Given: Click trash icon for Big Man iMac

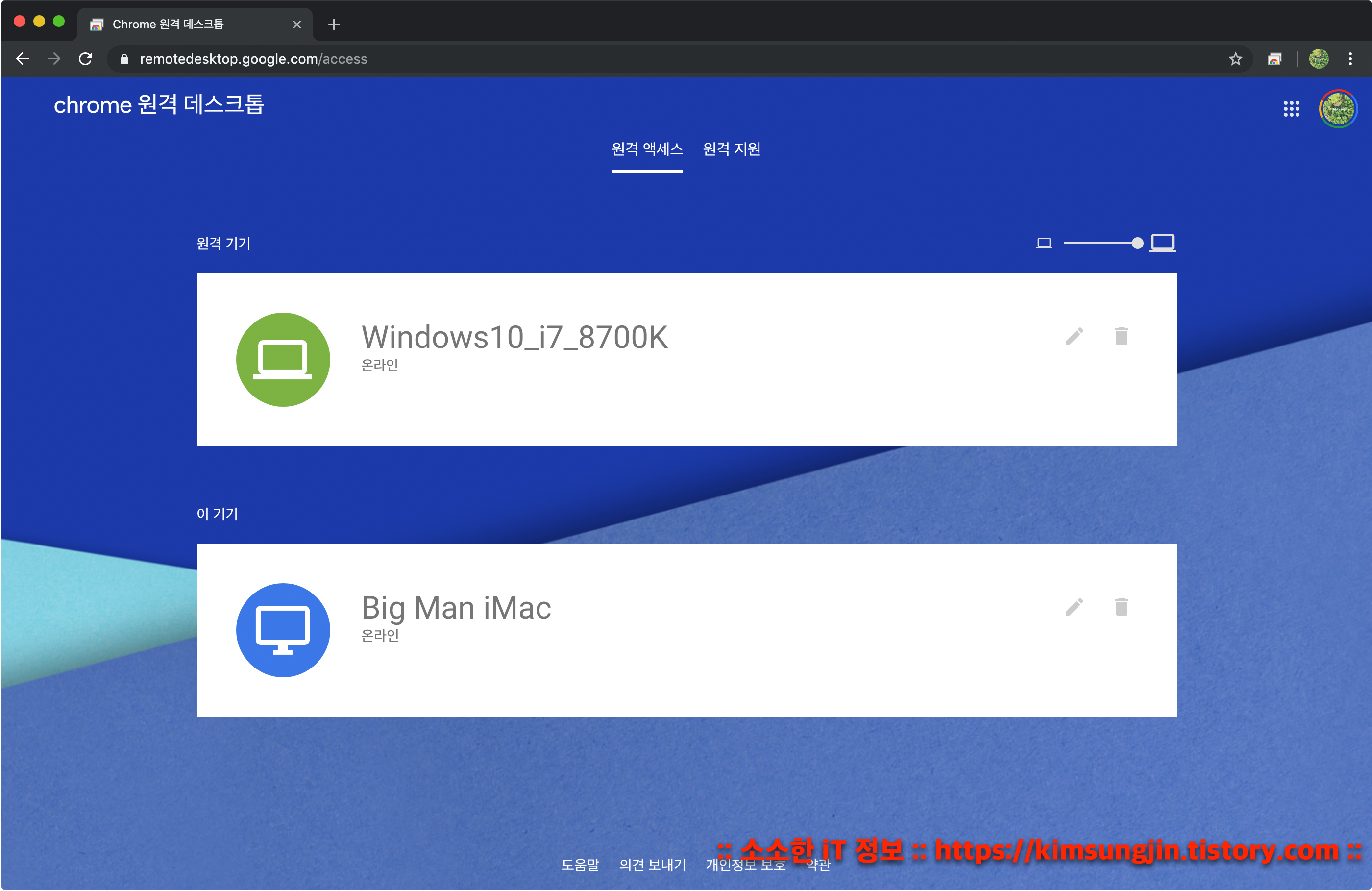Looking at the screenshot, I should coord(1121,607).
